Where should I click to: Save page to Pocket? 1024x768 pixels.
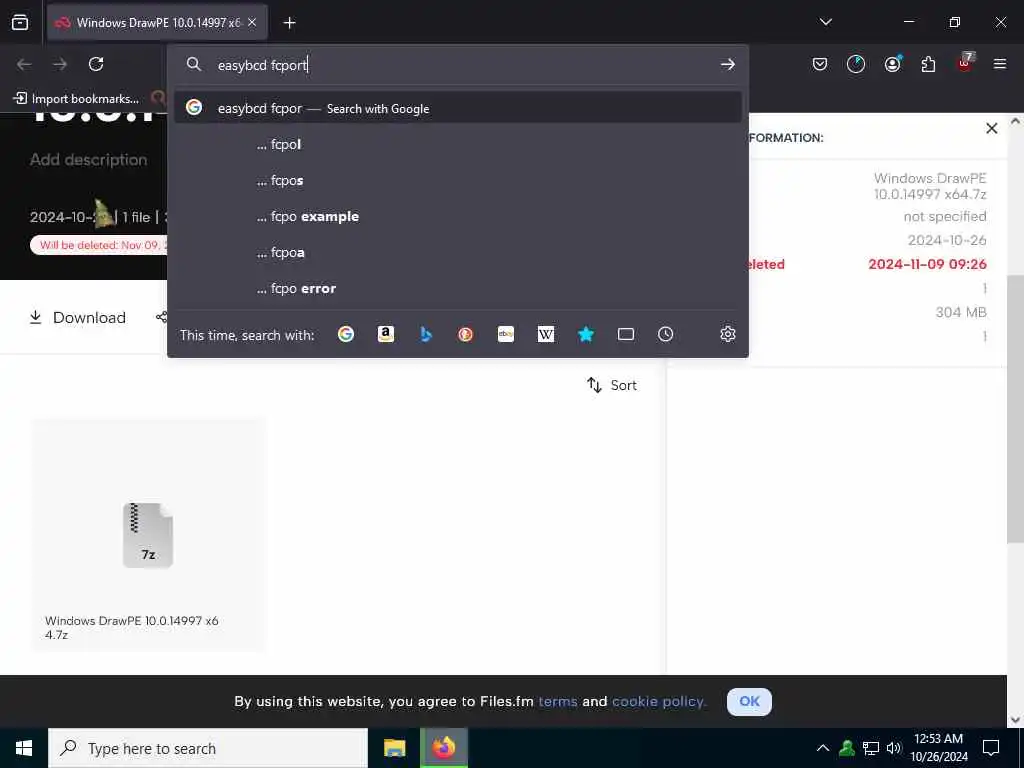(820, 64)
